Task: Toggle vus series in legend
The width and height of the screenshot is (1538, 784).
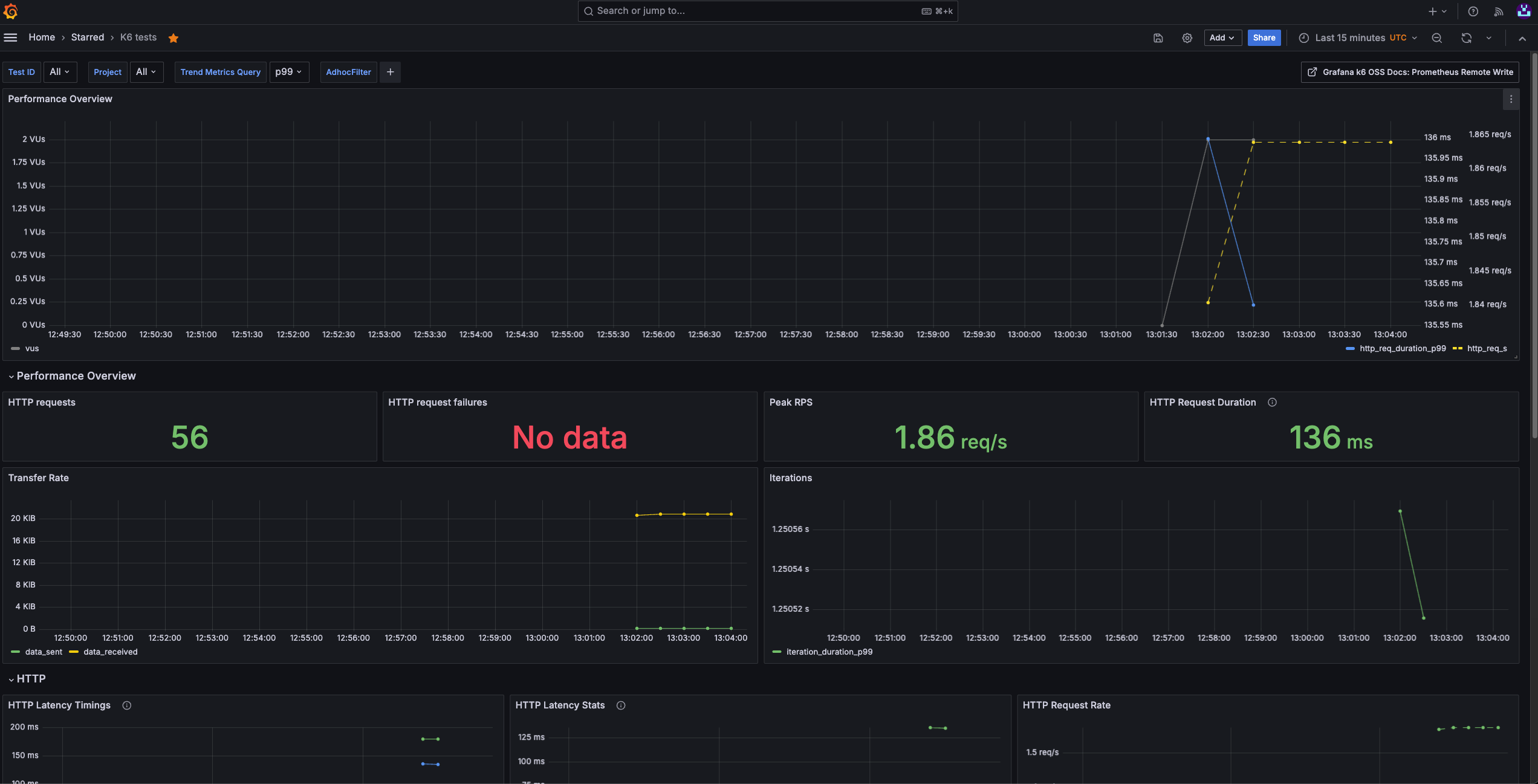Action: [31, 349]
